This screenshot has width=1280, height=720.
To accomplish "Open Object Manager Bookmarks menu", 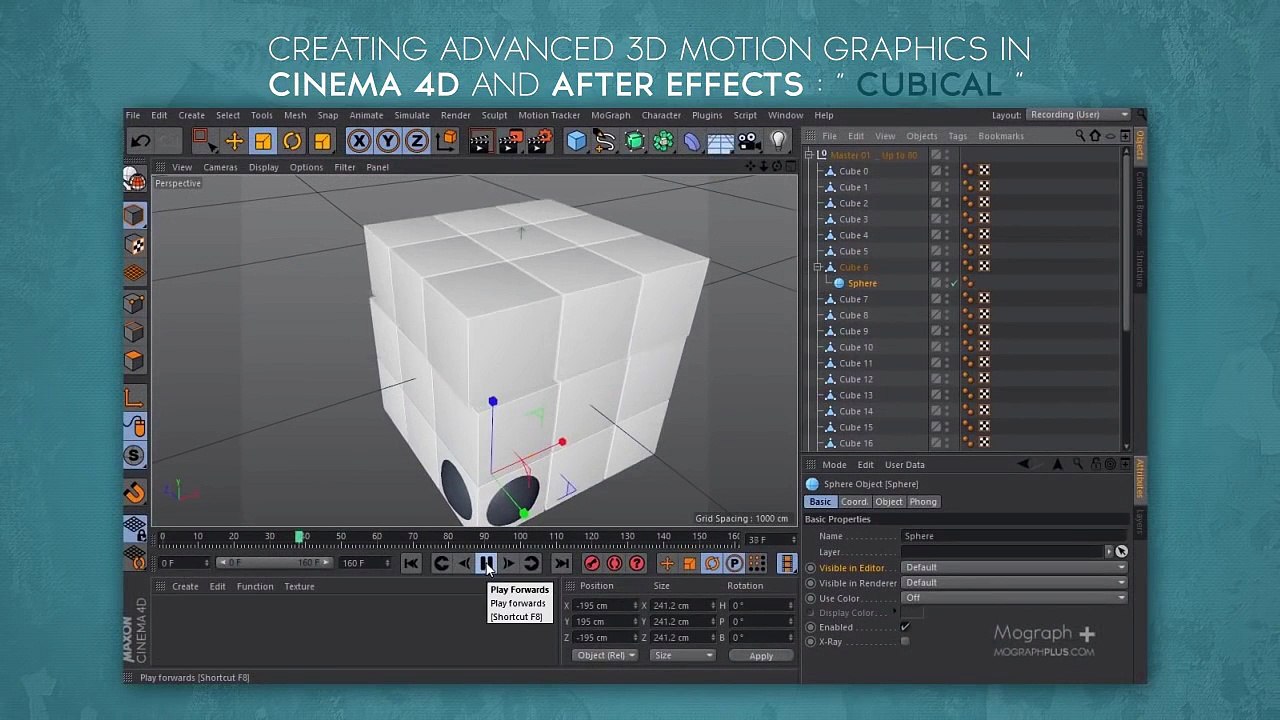I will coord(1001,136).
